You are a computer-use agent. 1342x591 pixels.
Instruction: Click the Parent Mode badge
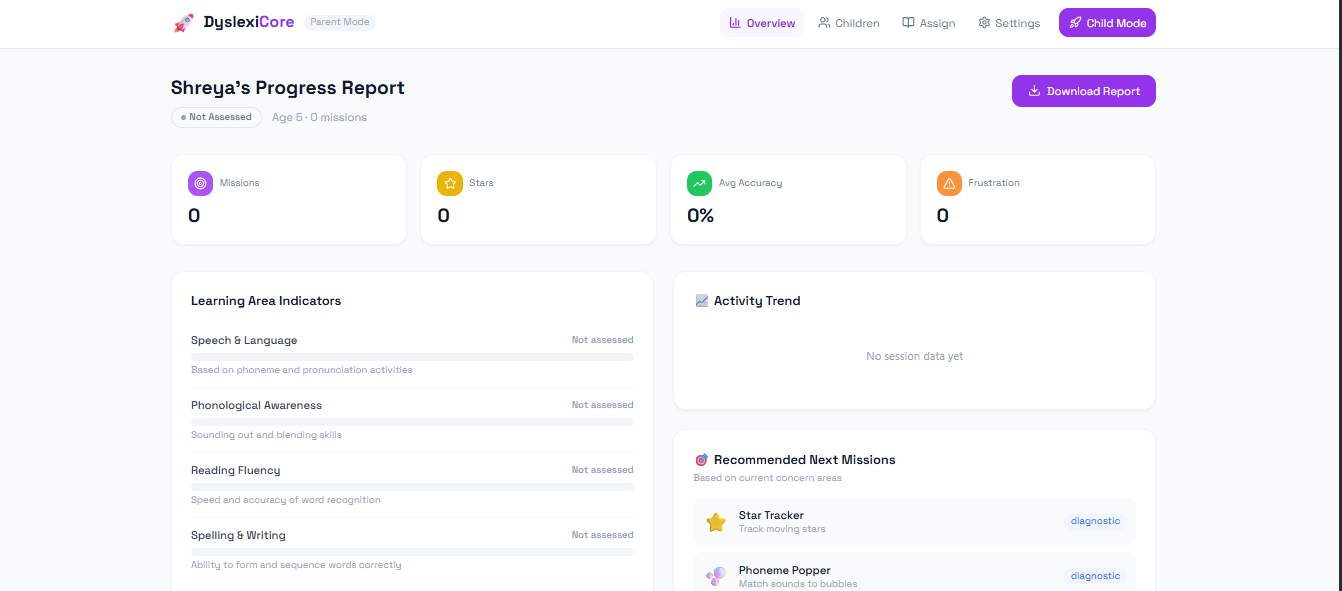tap(340, 22)
